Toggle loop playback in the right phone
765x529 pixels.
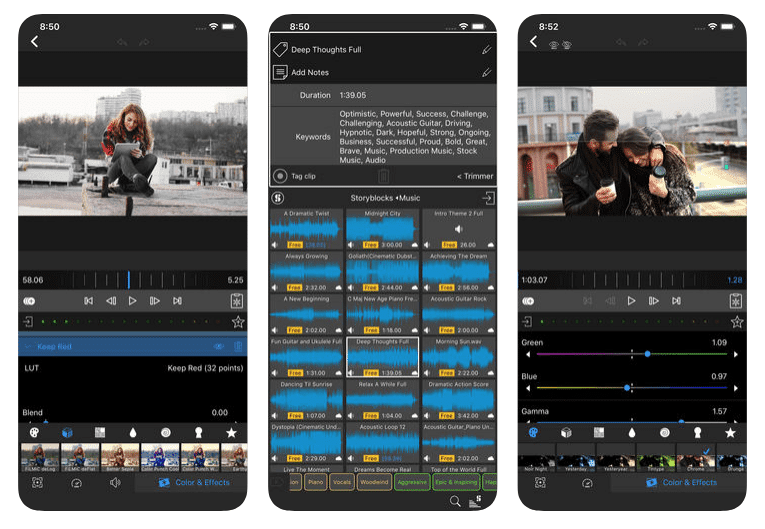[x=528, y=301]
